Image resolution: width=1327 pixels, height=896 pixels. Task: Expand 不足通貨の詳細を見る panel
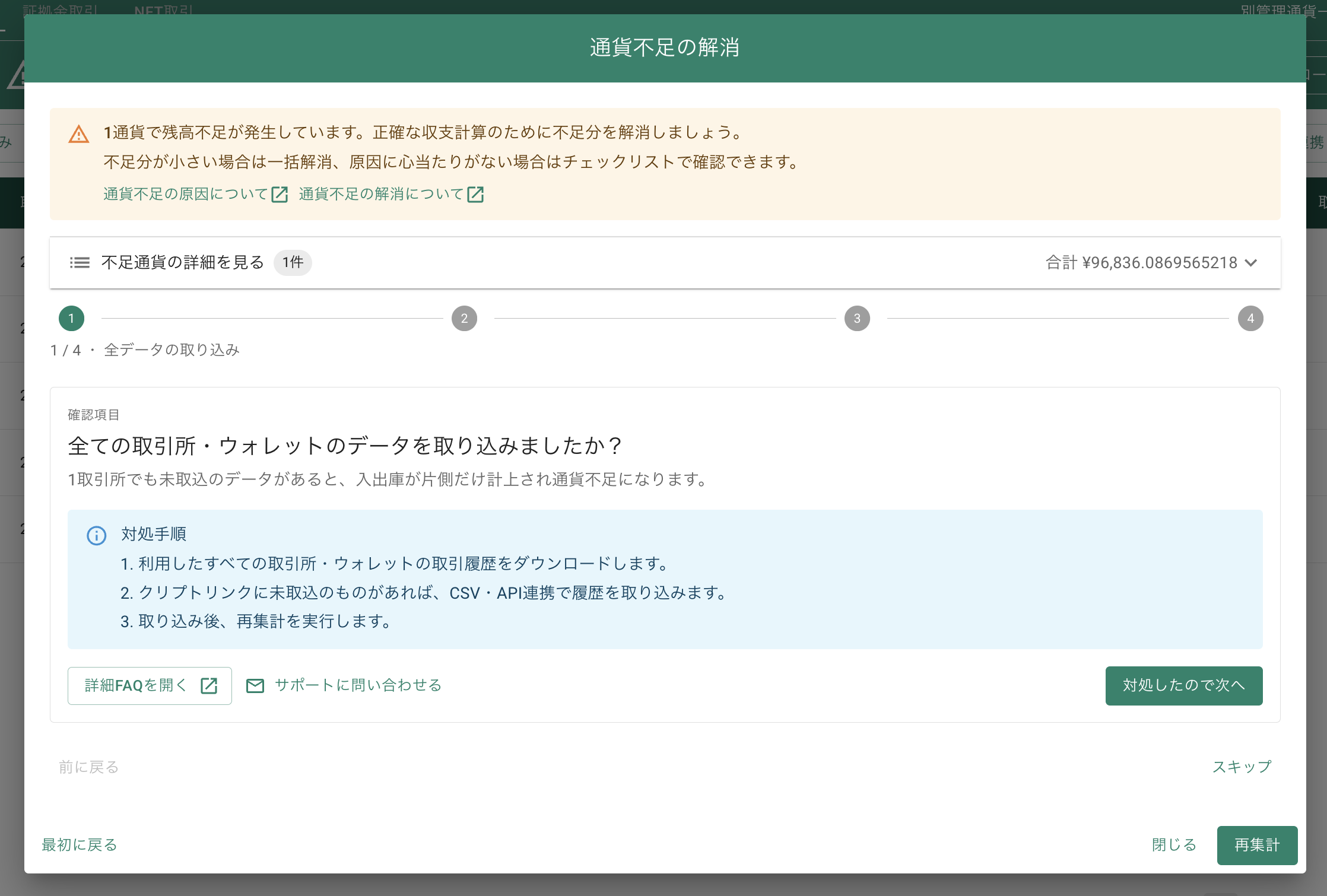(665, 263)
